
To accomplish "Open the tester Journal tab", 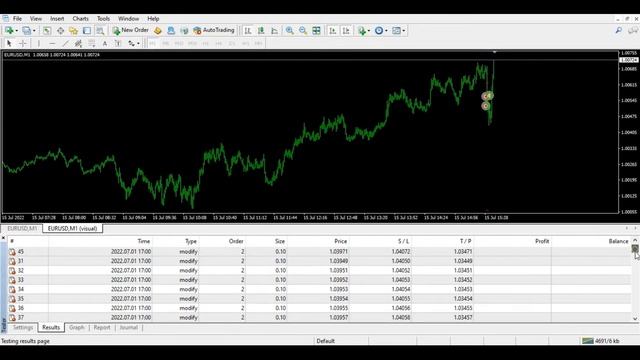I will point(129,327).
